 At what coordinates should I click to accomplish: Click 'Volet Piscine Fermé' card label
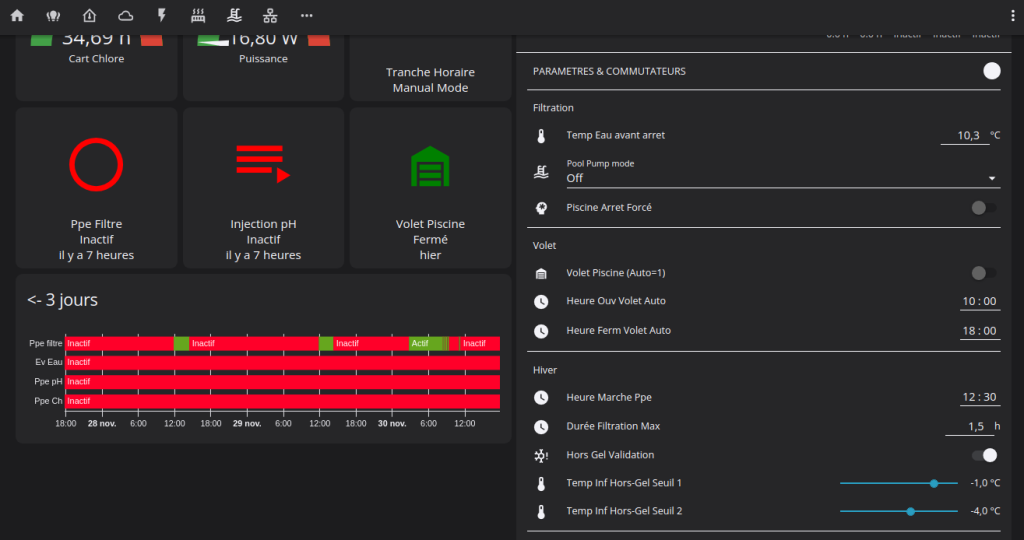point(430,232)
